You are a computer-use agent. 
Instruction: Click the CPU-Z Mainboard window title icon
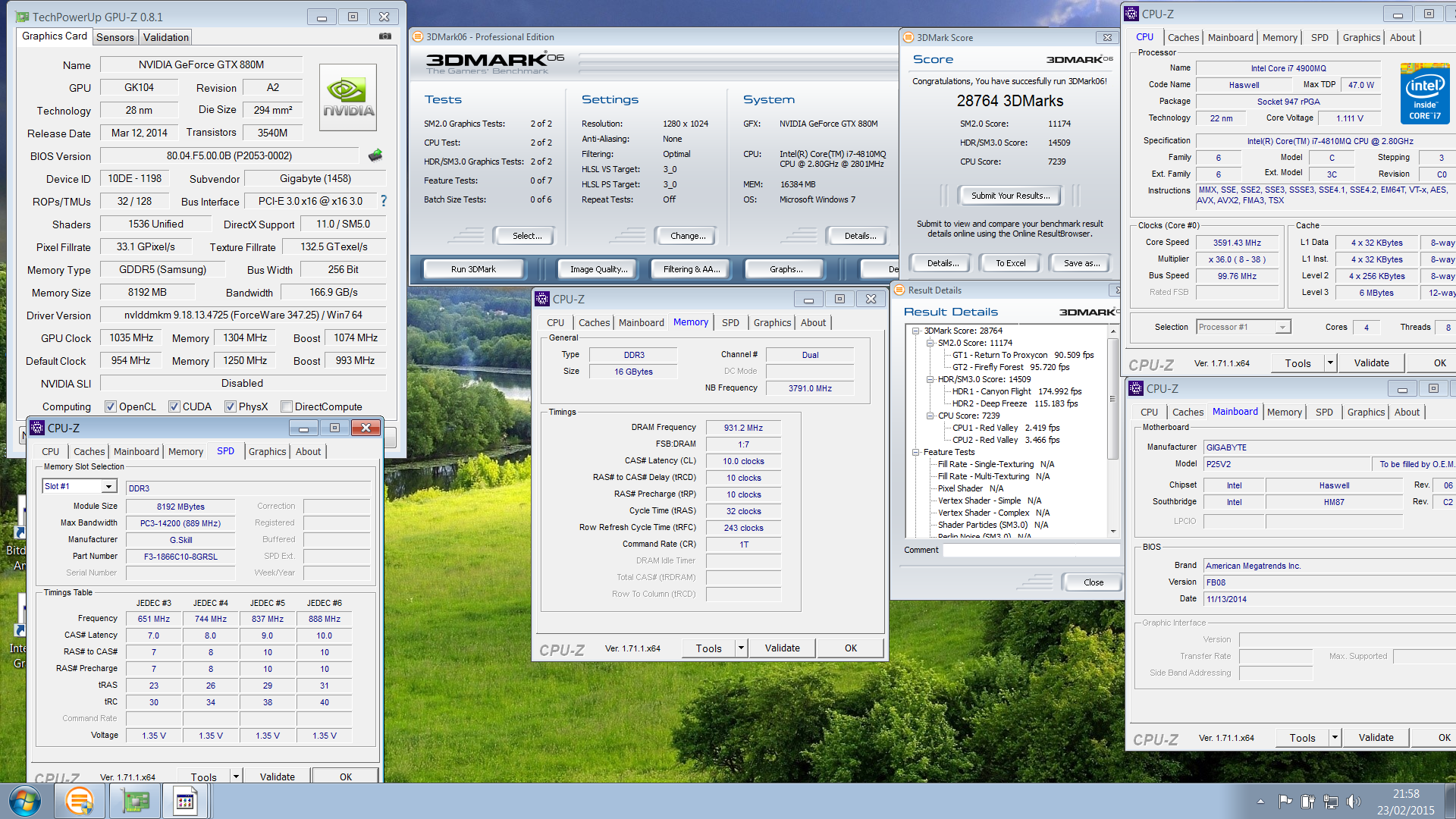[1136, 388]
